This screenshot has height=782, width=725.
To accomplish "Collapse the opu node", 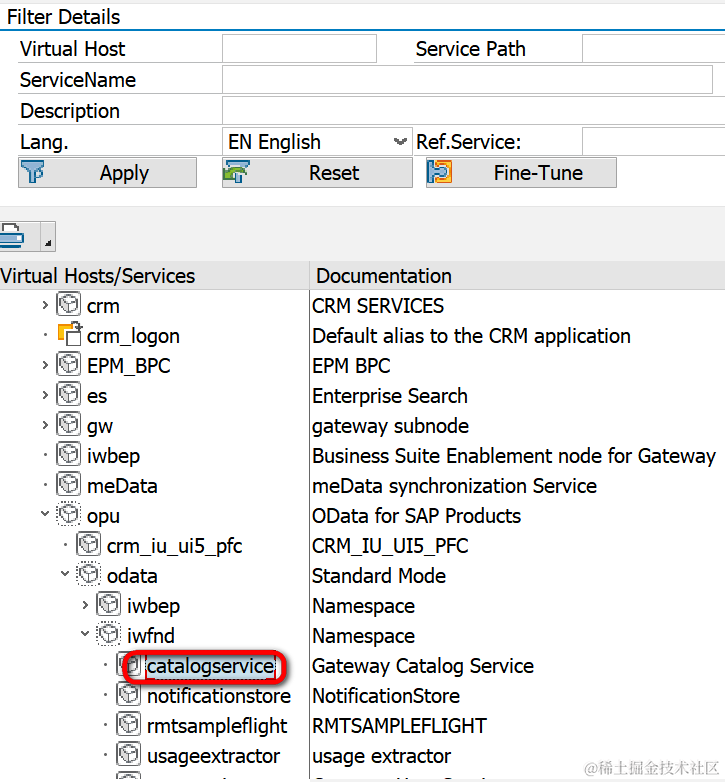I will (x=45, y=514).
